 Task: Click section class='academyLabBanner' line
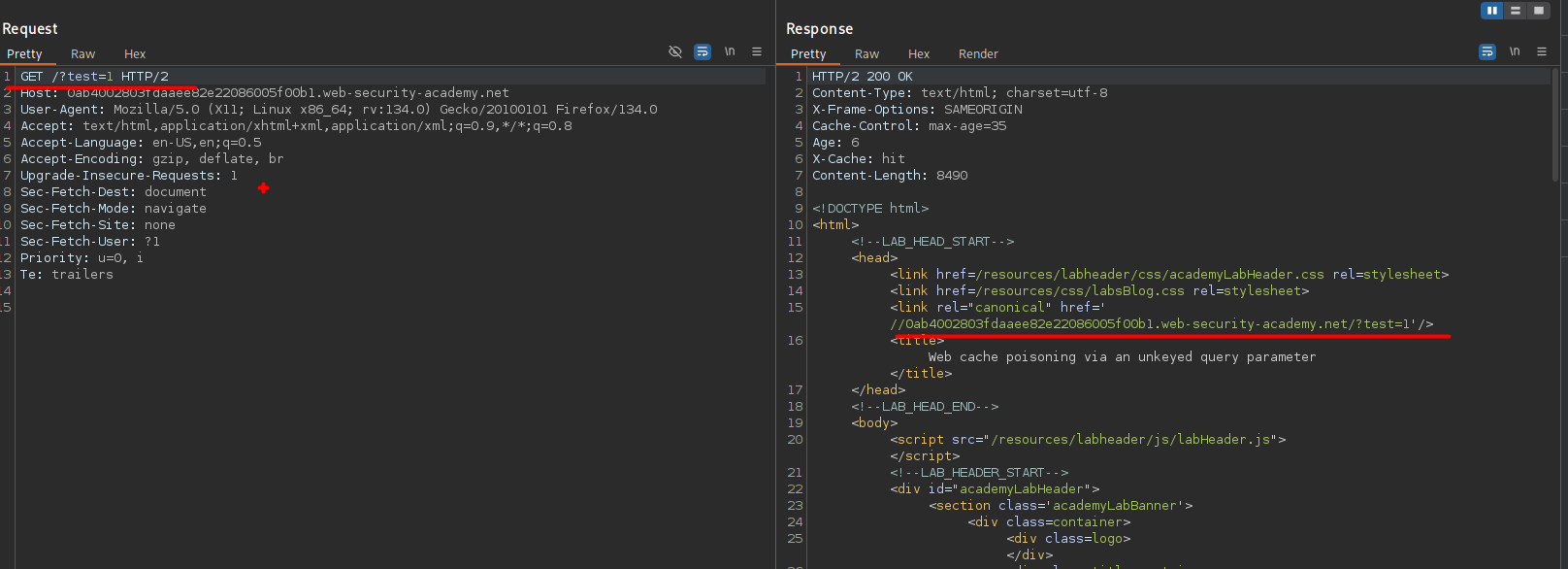(1061, 506)
